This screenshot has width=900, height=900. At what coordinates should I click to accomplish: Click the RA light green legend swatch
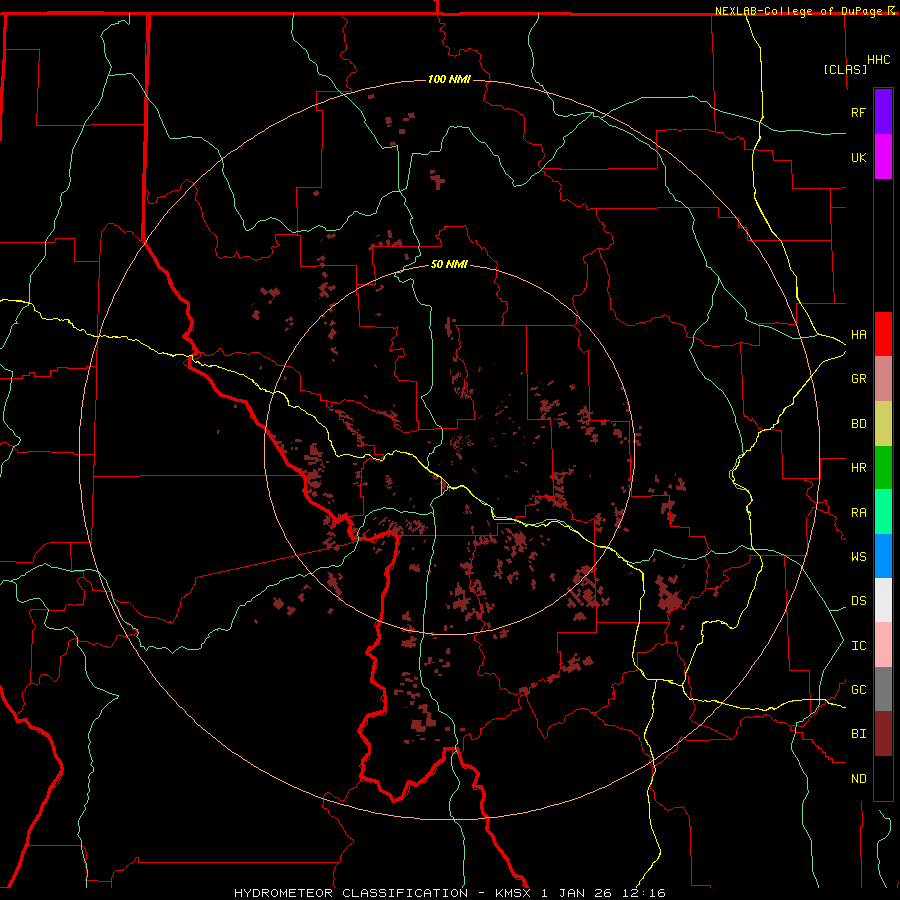tap(883, 512)
